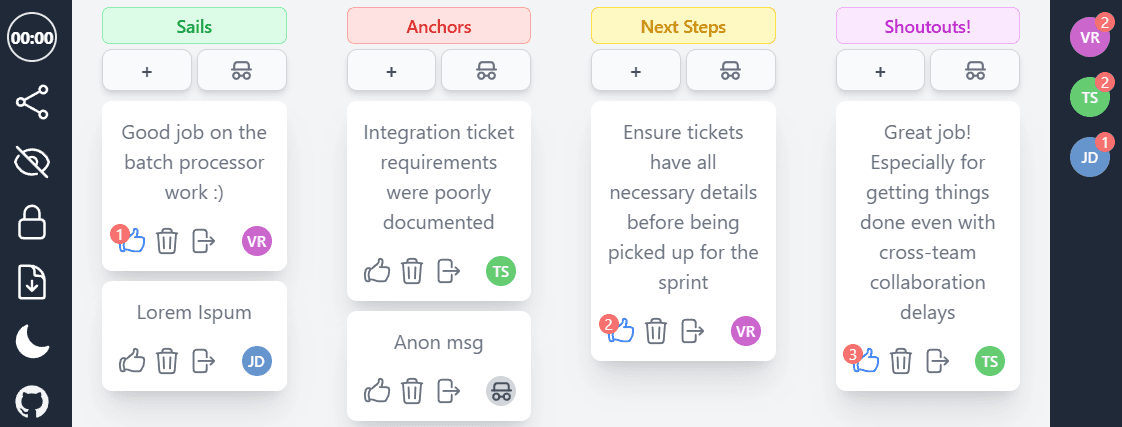Viewport: 1122px width, 427px height.
Task: Open the GitHub link icon
Action: pyautogui.click(x=32, y=402)
